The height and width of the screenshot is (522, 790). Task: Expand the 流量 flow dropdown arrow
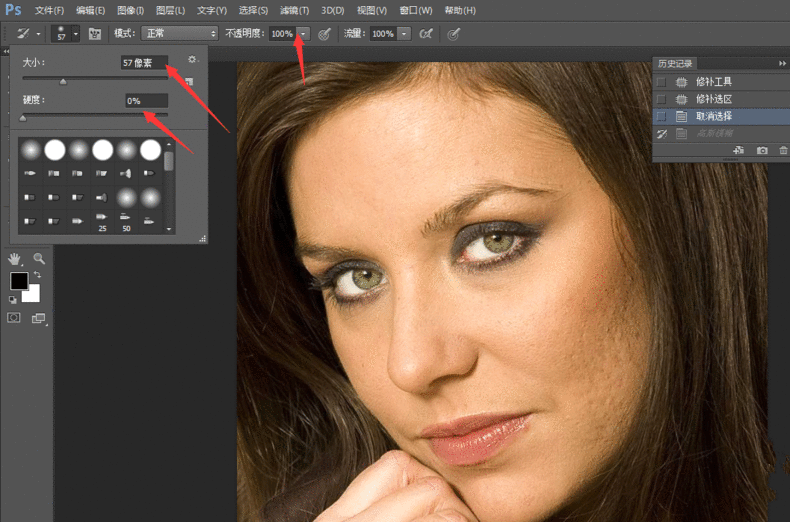tap(404, 33)
